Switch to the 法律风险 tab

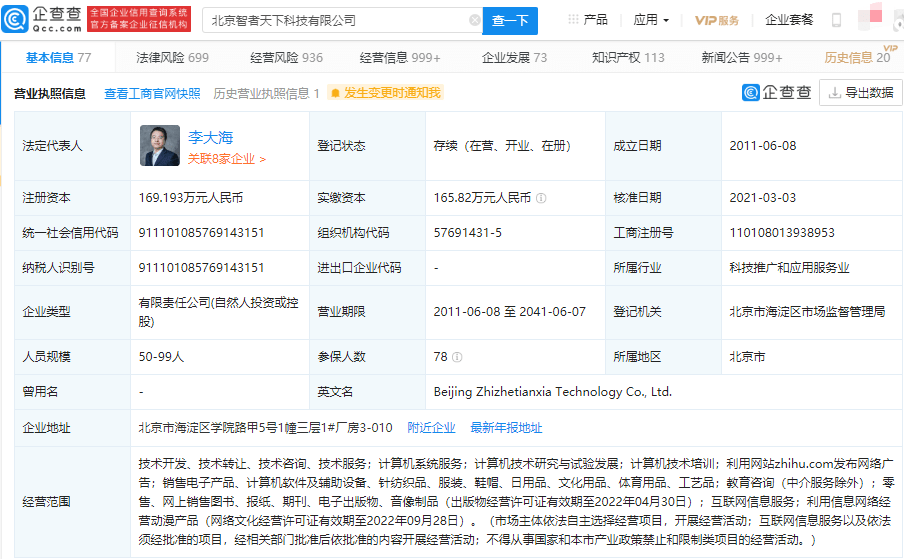coord(172,58)
